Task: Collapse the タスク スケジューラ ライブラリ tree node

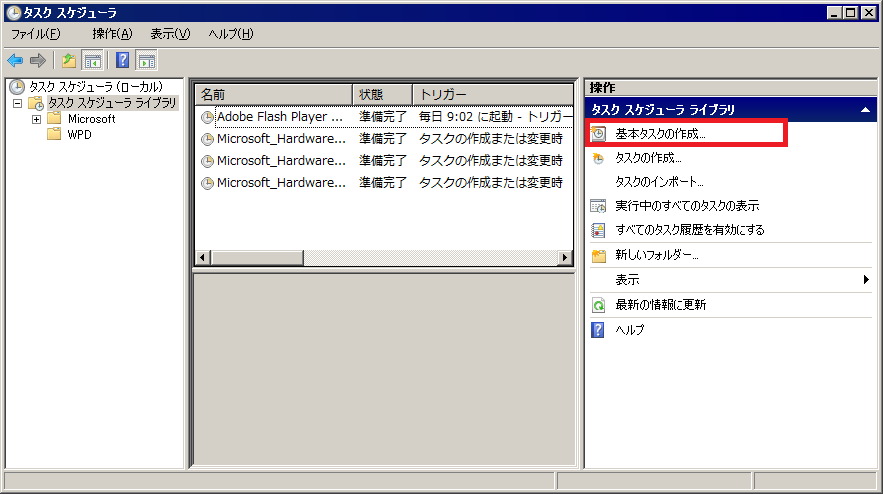Action: (18, 103)
